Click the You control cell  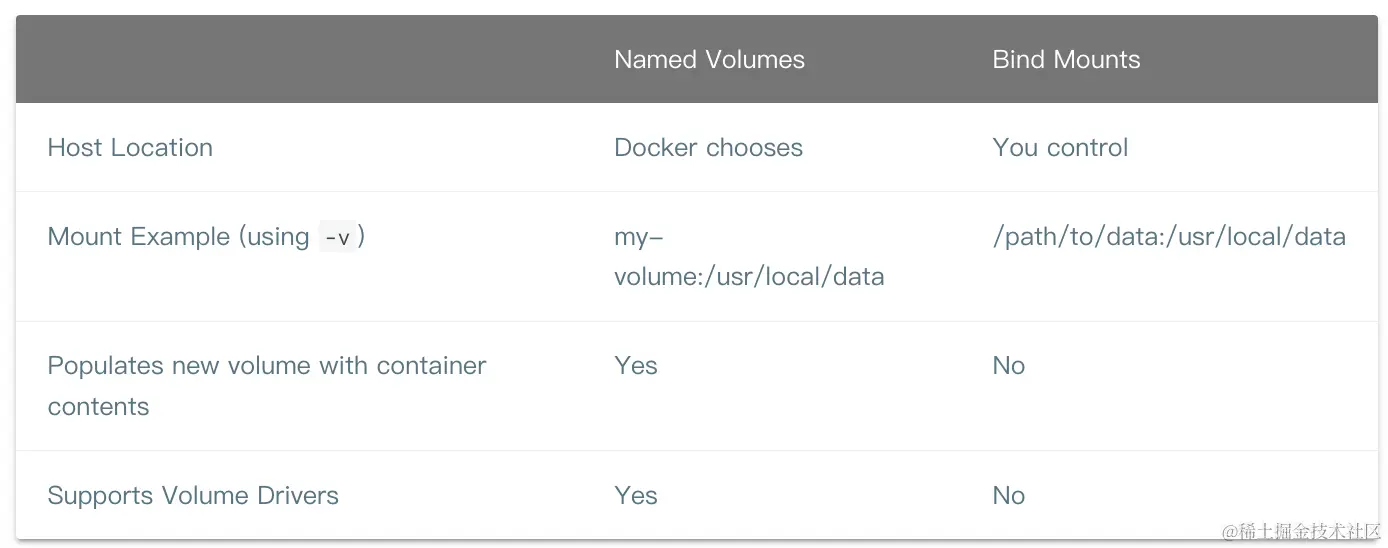(1060, 148)
